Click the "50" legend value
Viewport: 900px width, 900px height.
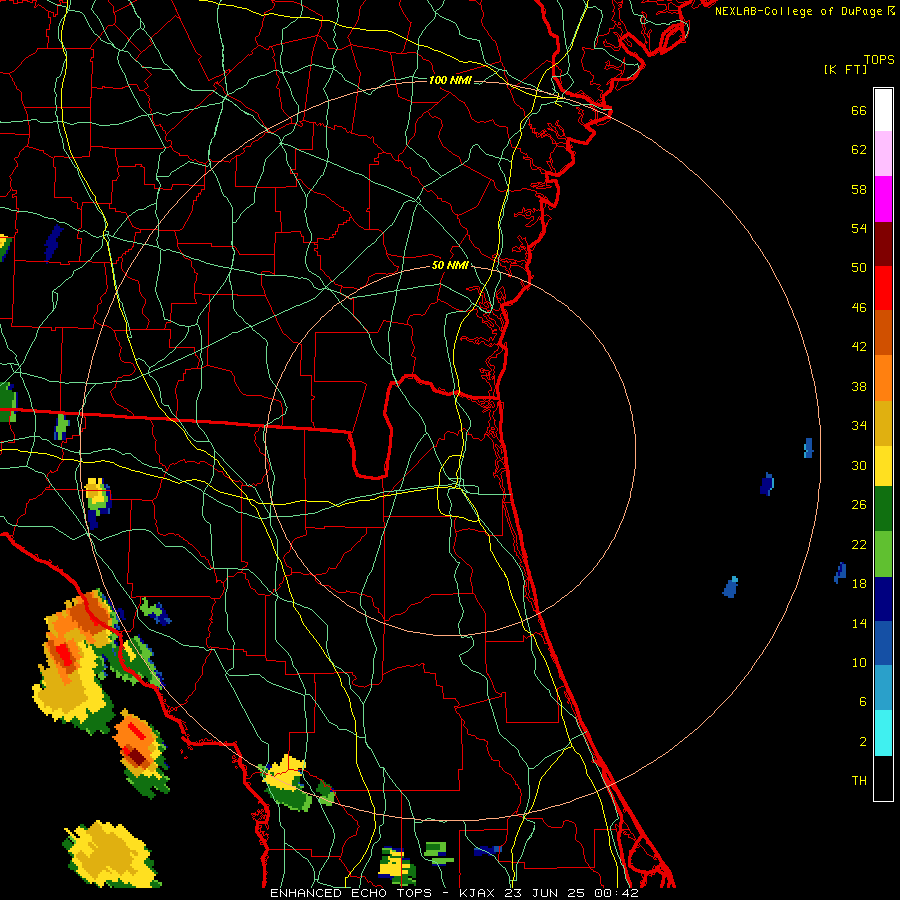pyautogui.click(x=859, y=268)
